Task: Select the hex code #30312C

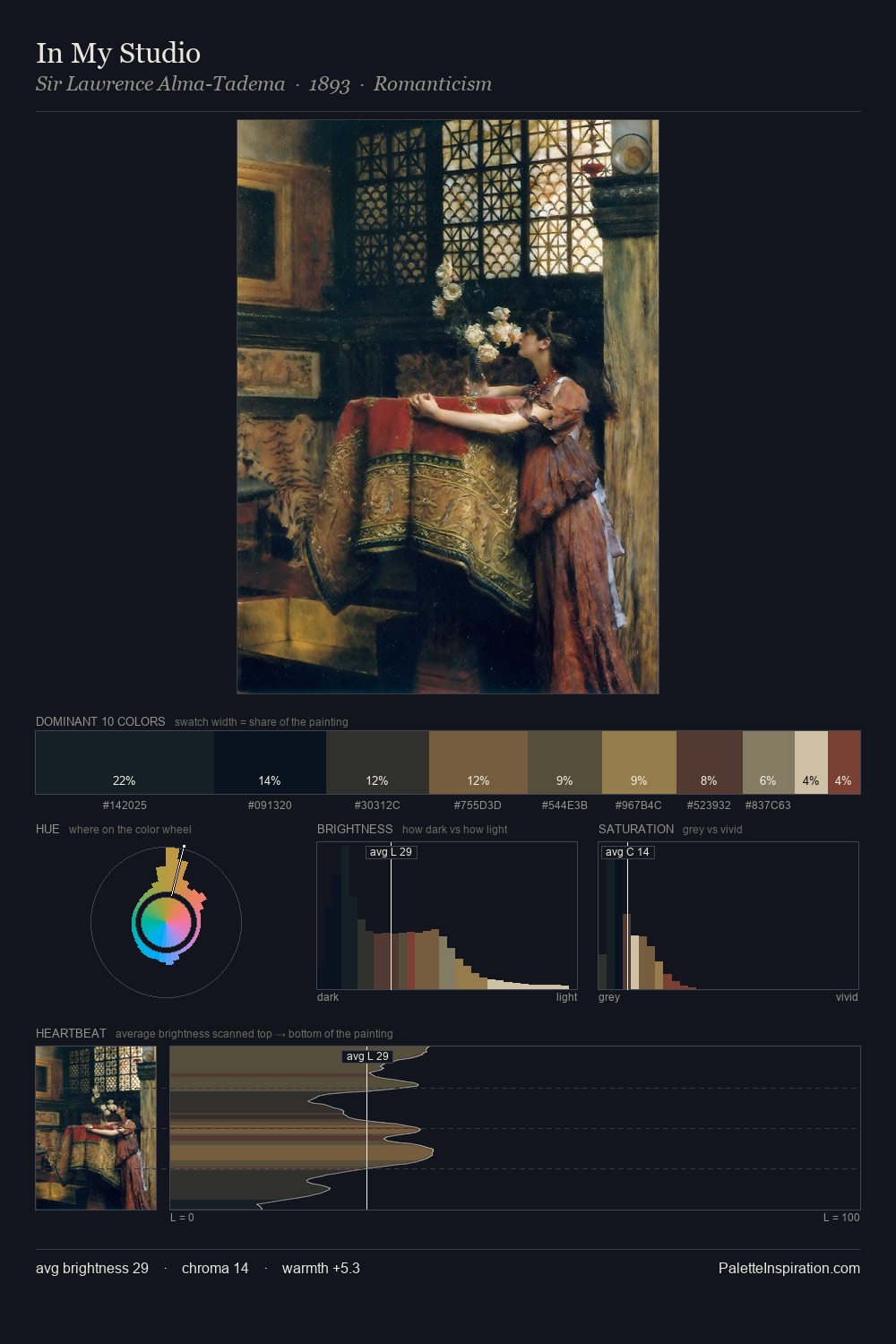Action: [x=377, y=806]
